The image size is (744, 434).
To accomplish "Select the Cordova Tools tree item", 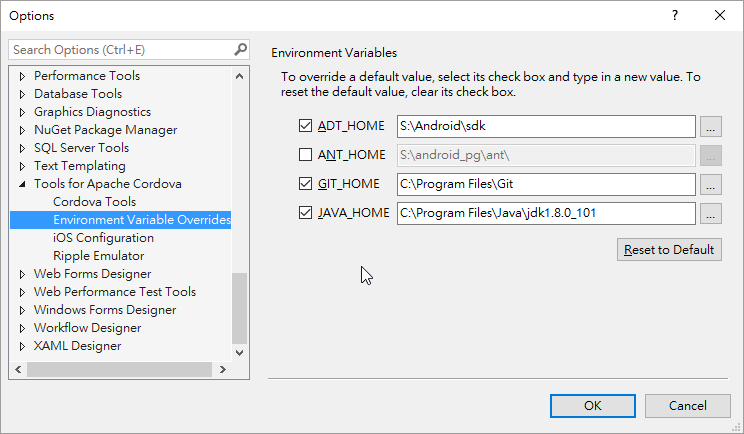I will [94, 202].
